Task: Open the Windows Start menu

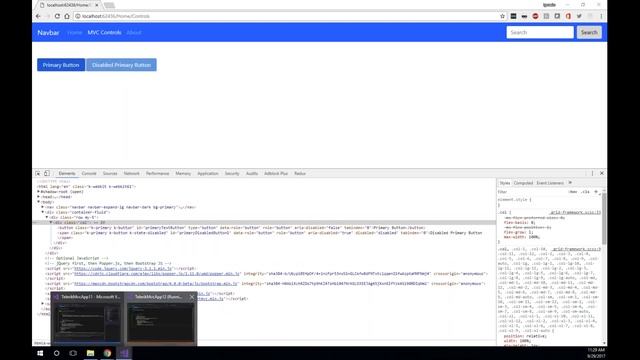Action: pos(40,353)
